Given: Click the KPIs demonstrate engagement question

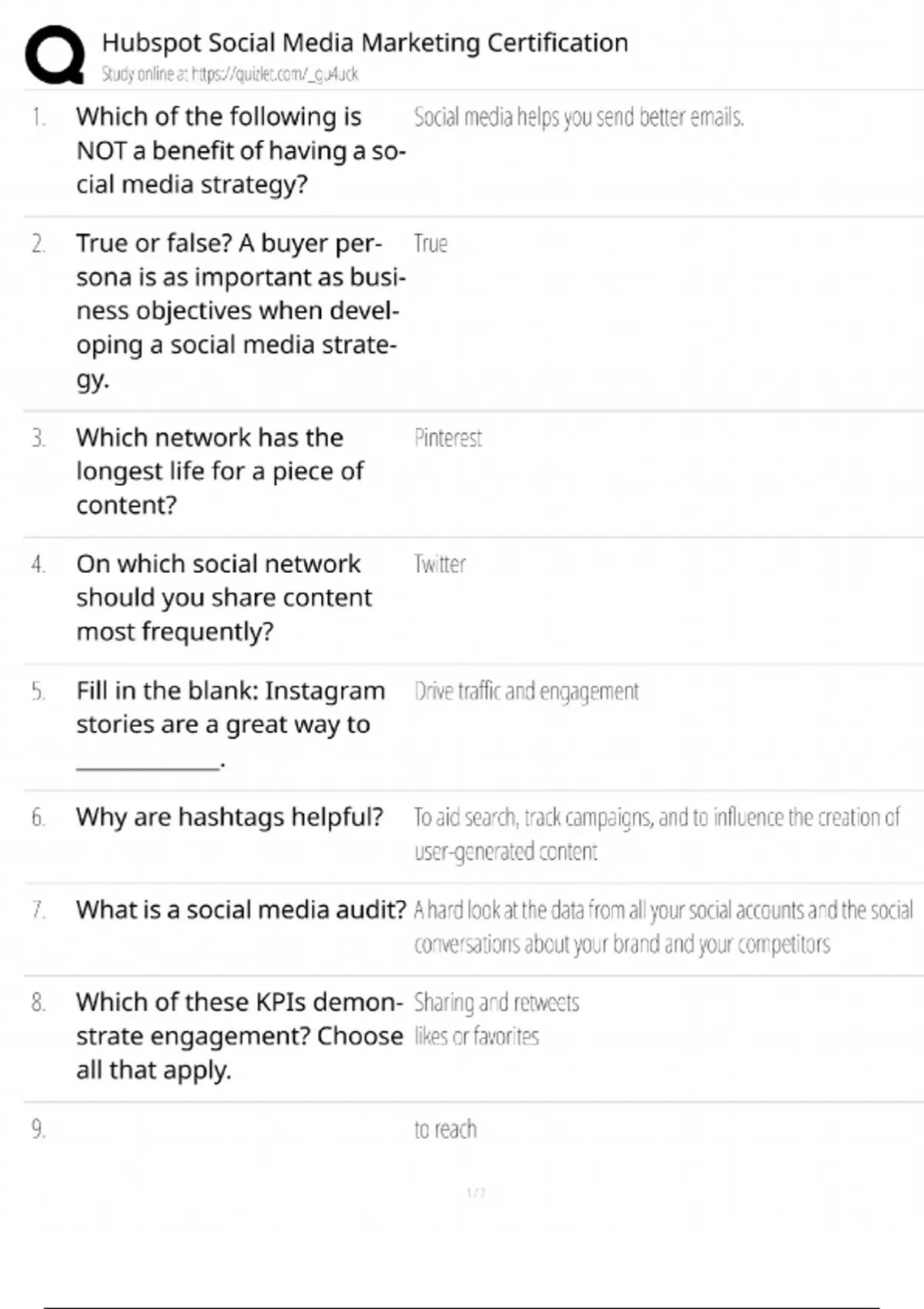Looking at the screenshot, I should [x=239, y=1036].
